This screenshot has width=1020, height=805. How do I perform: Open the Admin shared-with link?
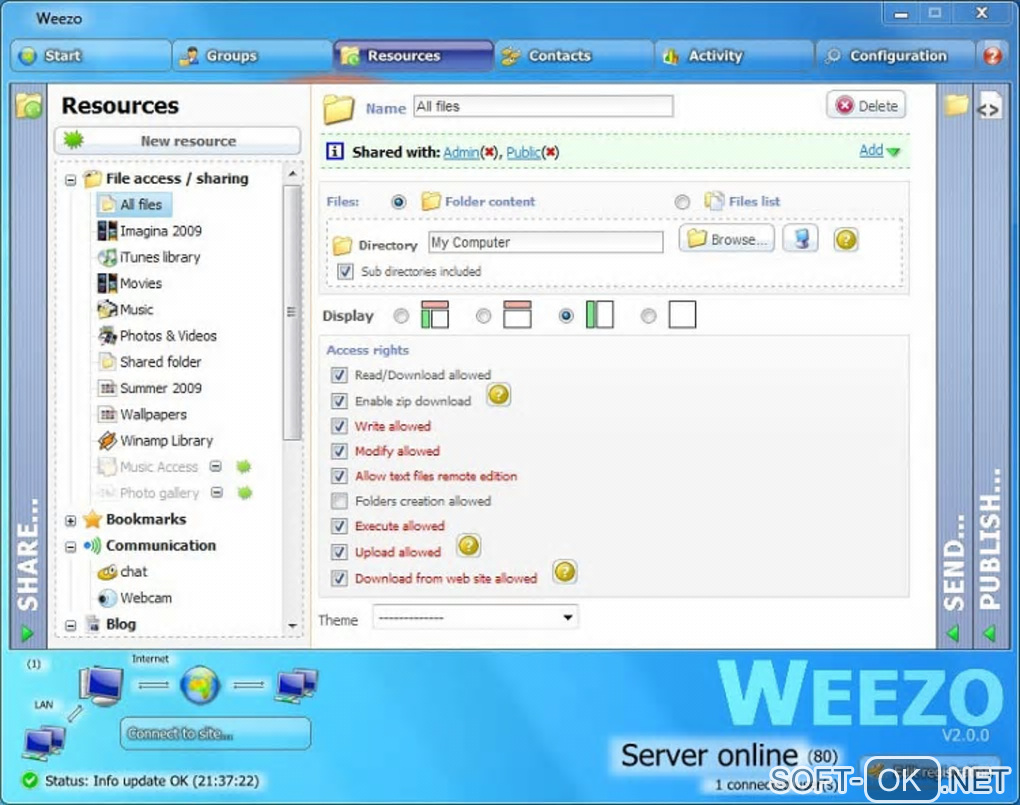point(461,152)
